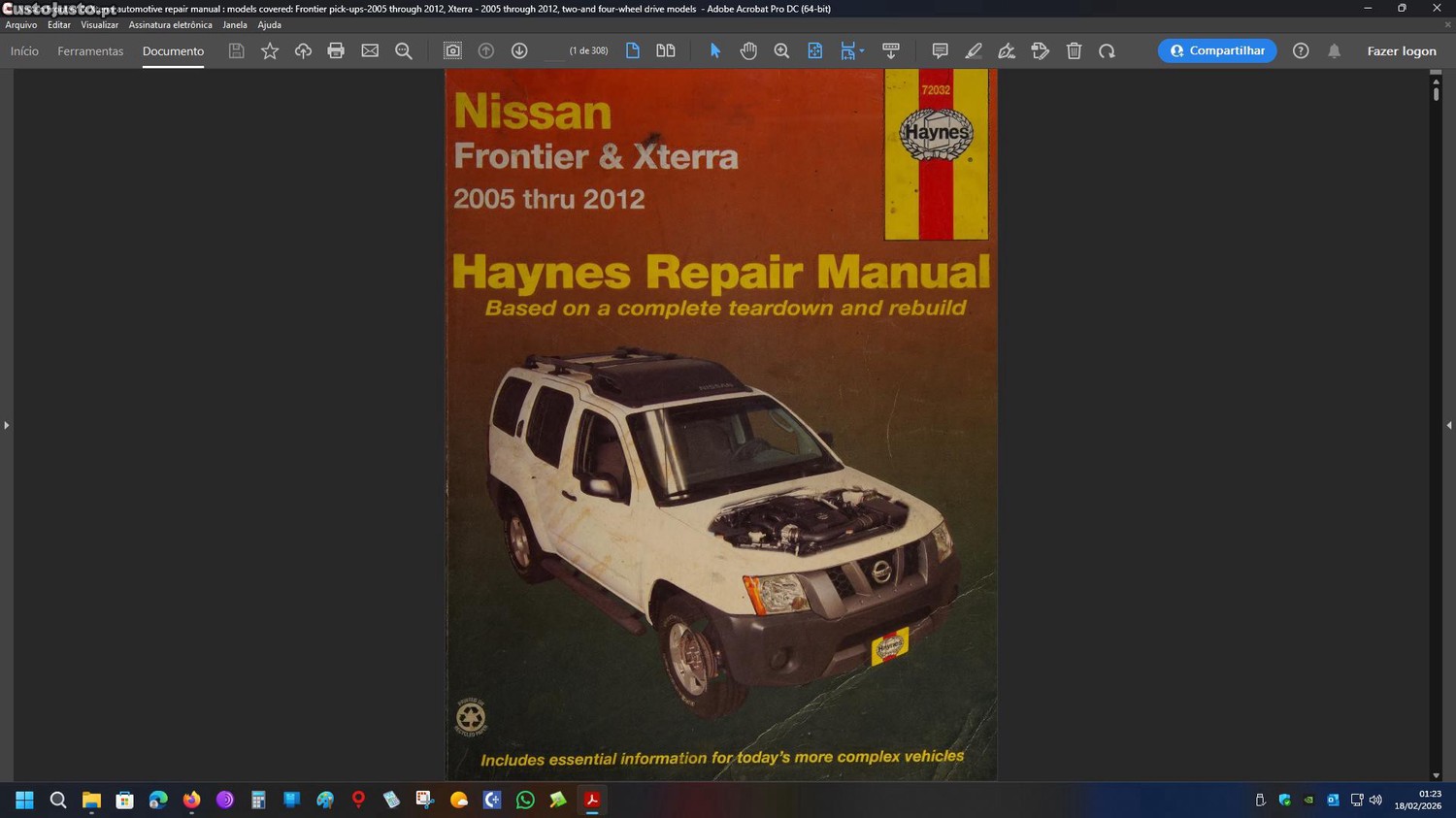Toggle the arrow selection tool
Screen dimensions: 1456x818
point(715,50)
